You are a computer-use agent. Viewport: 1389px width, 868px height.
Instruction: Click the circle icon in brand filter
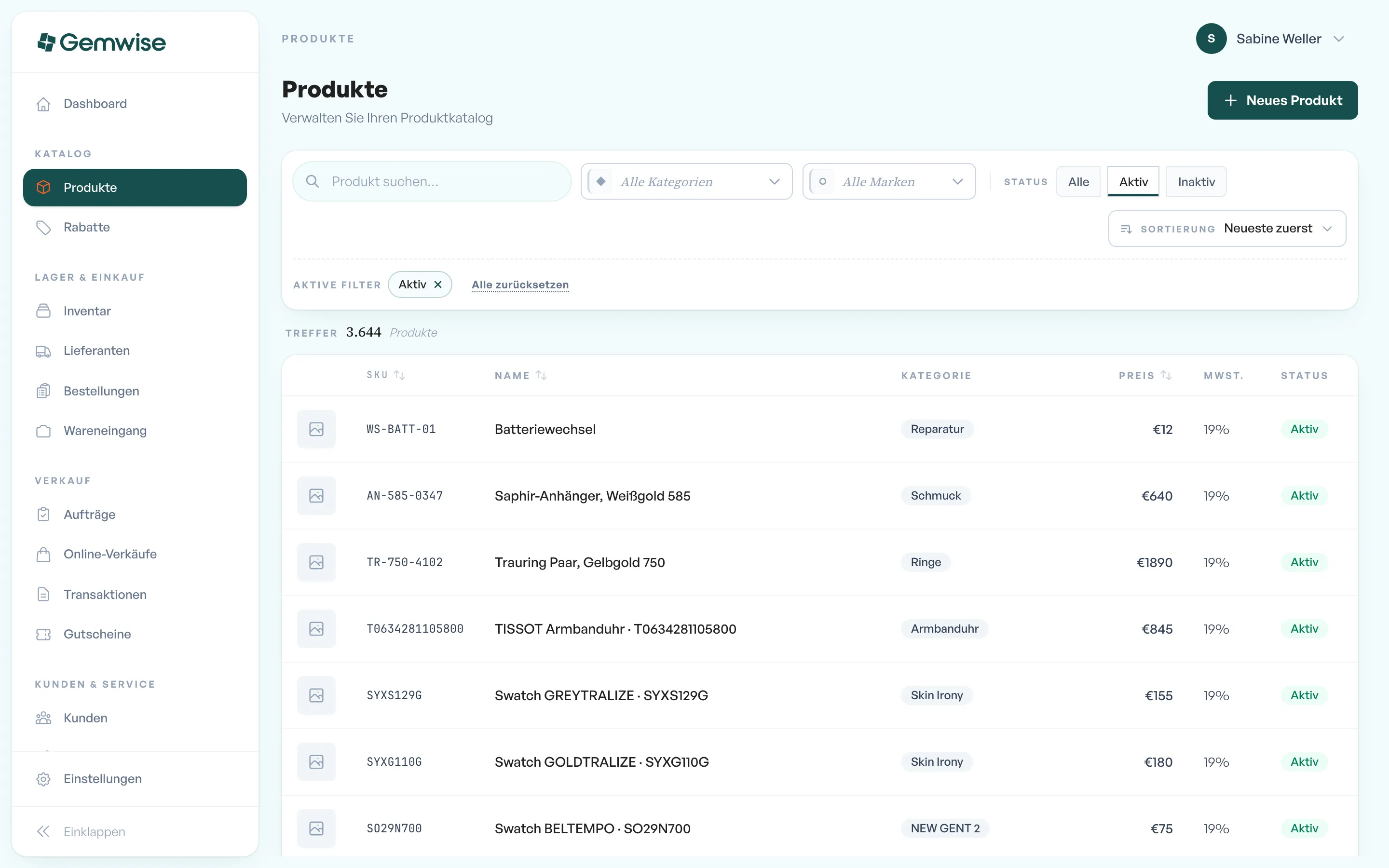822,181
